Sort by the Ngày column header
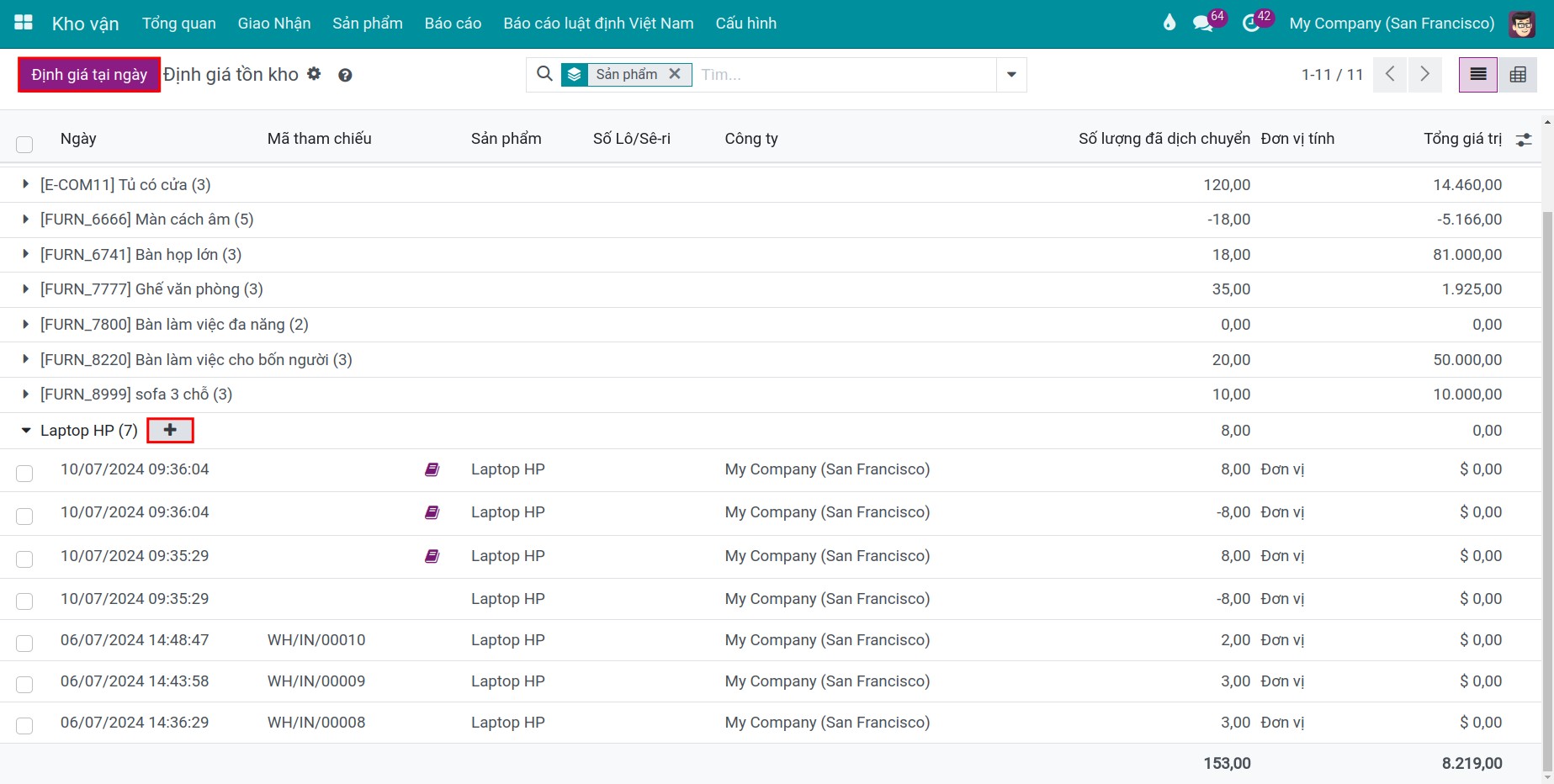Screen dimensions: 1554x784 (x=78, y=139)
